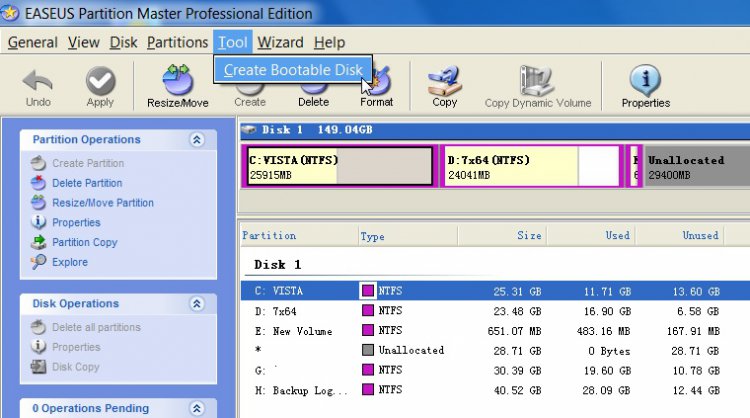The height and width of the screenshot is (418, 750).
Task: Click the Partition Copy sidebar icon
Action: point(38,242)
